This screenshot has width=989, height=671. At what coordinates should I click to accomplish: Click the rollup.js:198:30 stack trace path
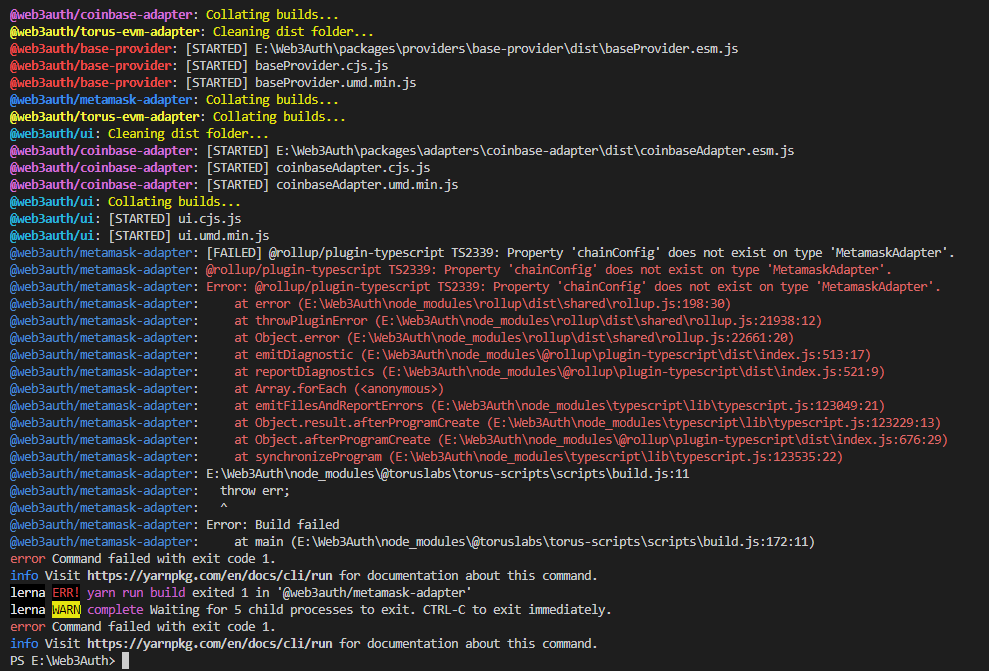[x=514, y=304]
